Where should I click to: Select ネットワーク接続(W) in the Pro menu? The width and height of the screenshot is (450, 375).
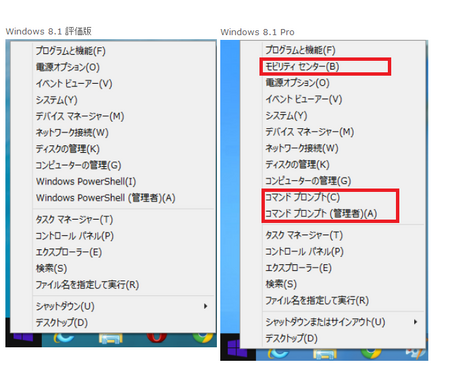pos(333,148)
